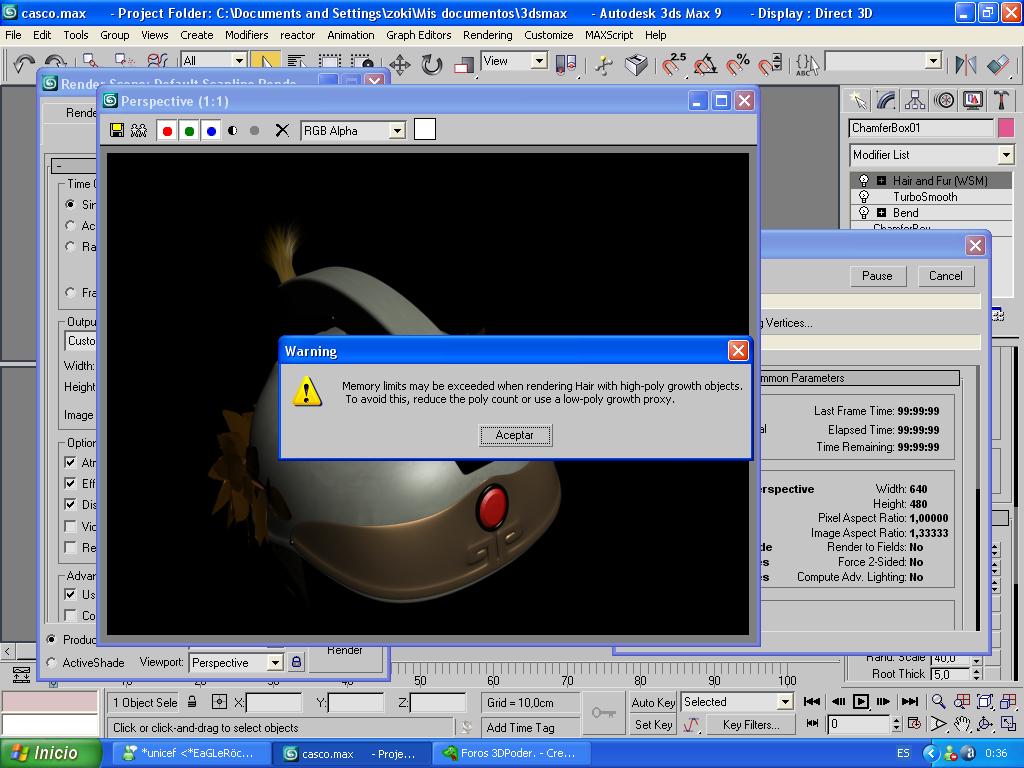The image size is (1024, 768).
Task: Click the ChamferBox01 object name field
Action: [921, 128]
